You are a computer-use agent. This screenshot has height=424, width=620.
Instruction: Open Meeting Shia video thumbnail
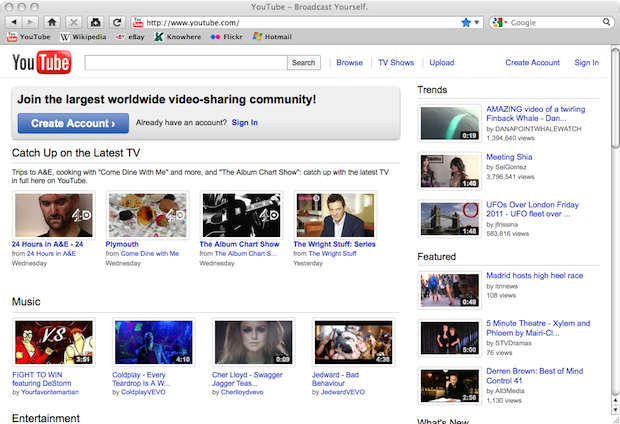coord(450,171)
